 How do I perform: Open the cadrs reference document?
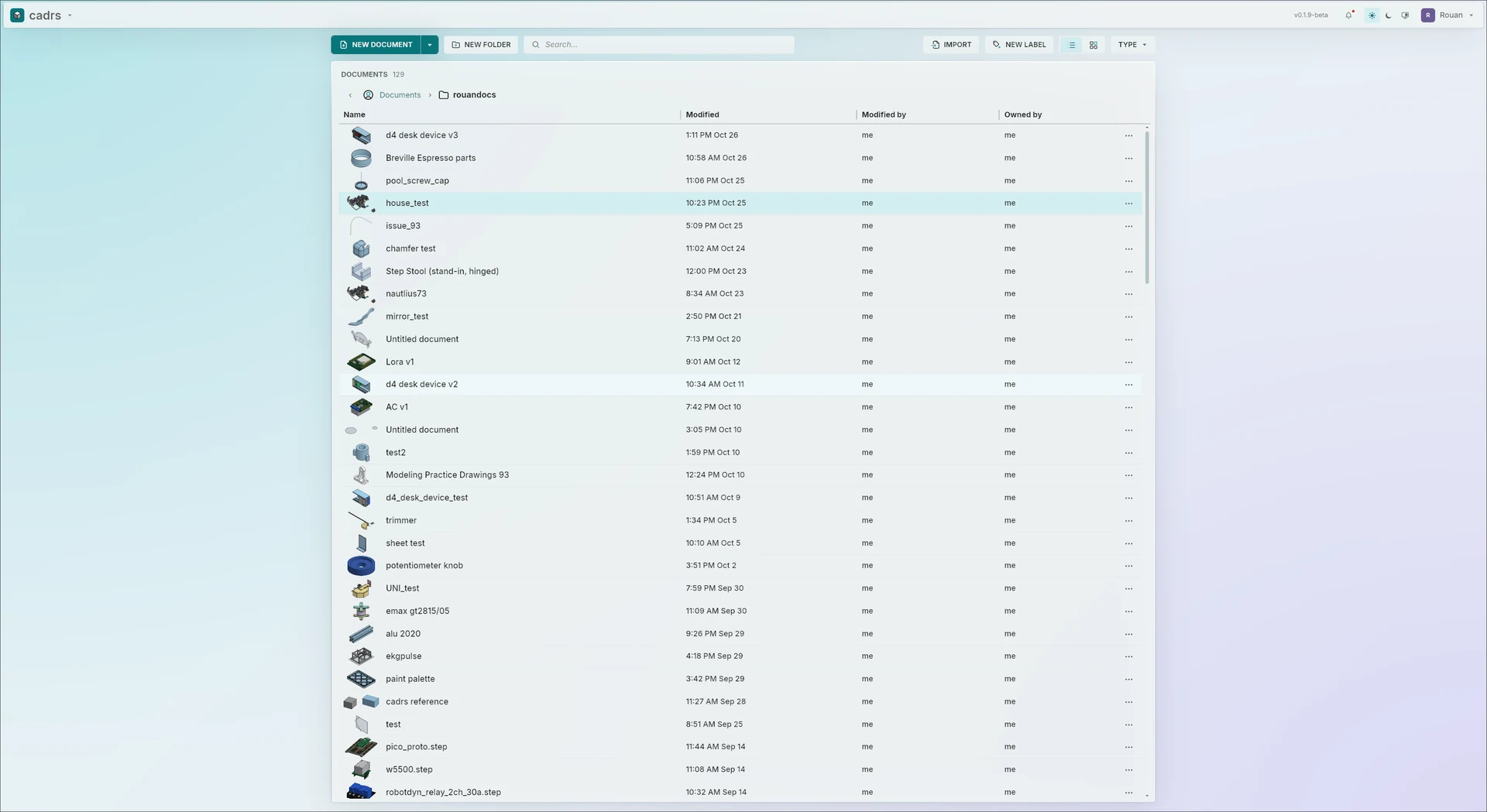(417, 701)
